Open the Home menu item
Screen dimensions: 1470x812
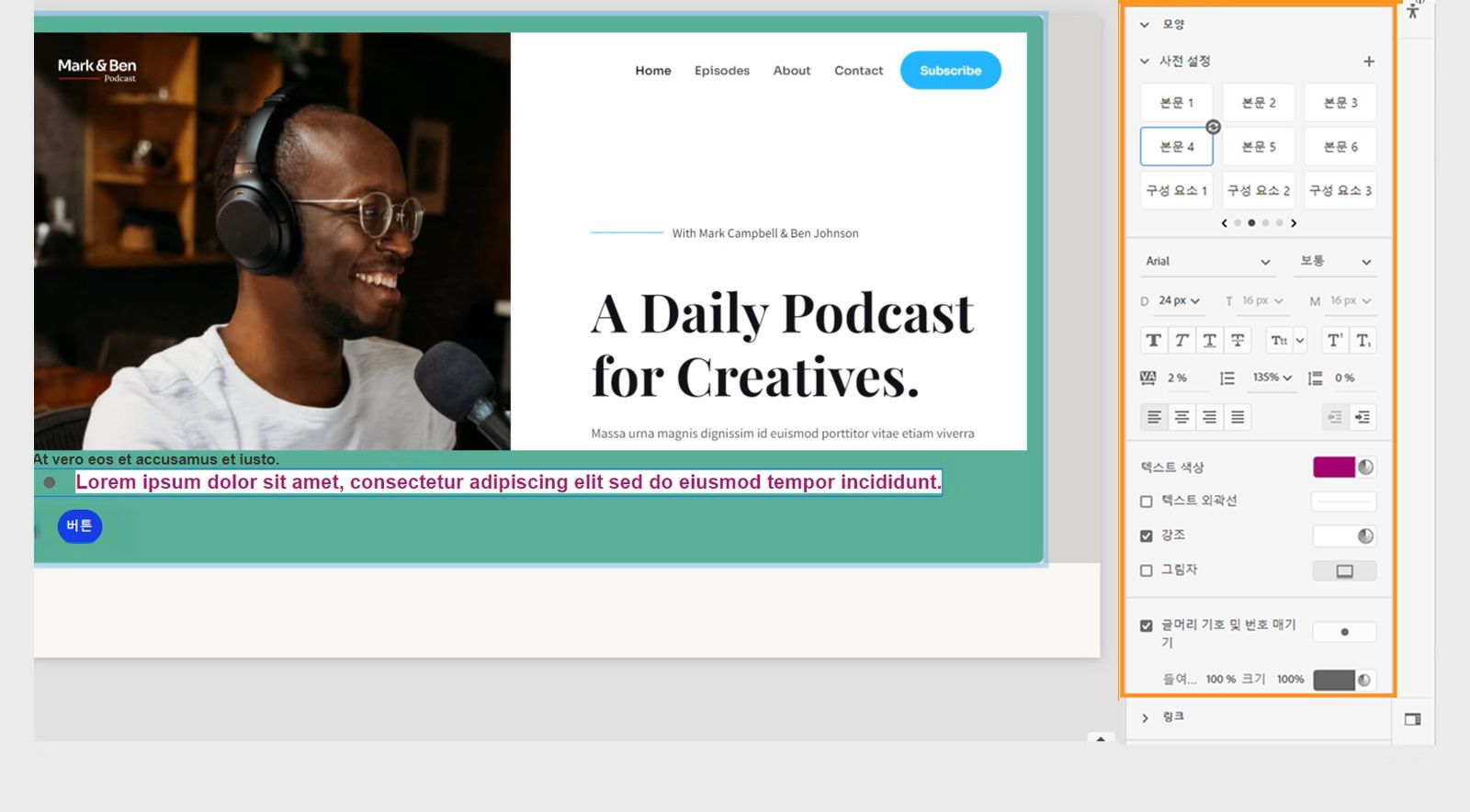click(x=653, y=71)
